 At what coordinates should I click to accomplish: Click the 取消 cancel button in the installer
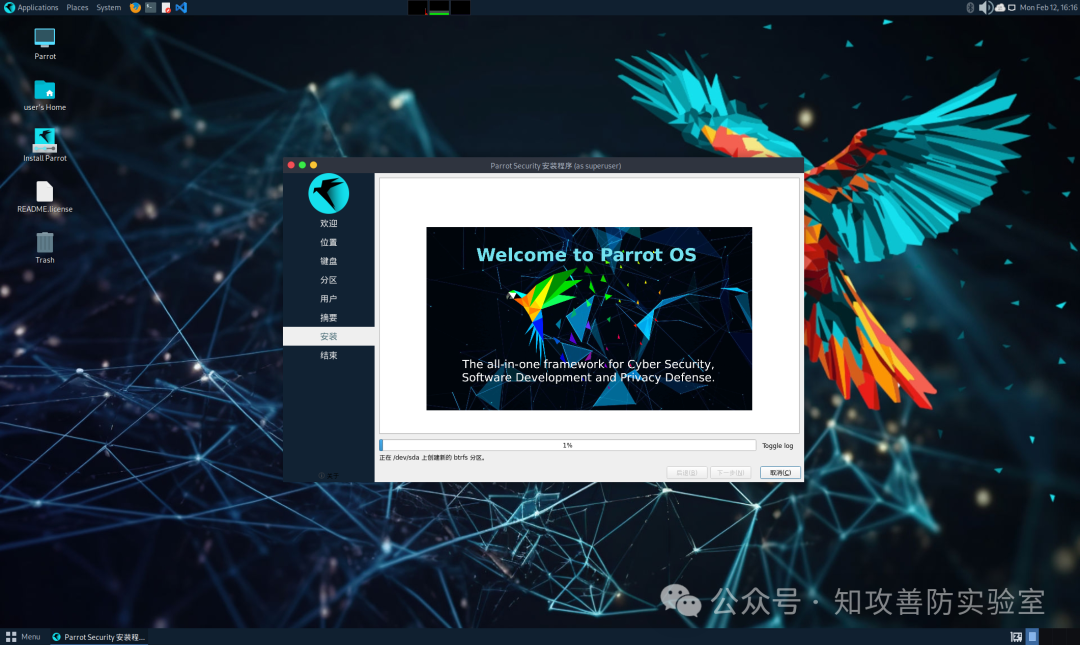coord(779,472)
